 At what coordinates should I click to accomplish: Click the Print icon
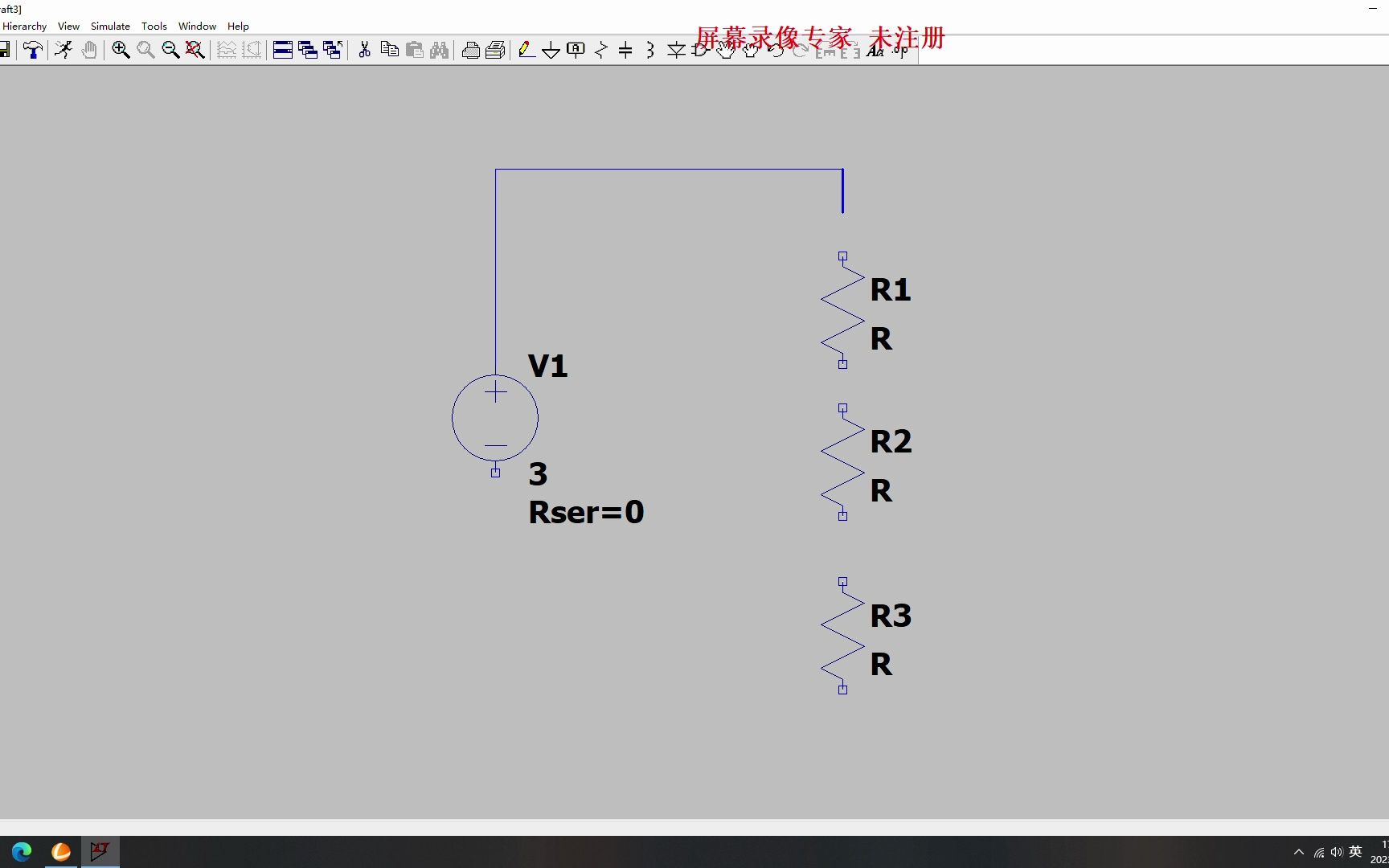(495, 50)
